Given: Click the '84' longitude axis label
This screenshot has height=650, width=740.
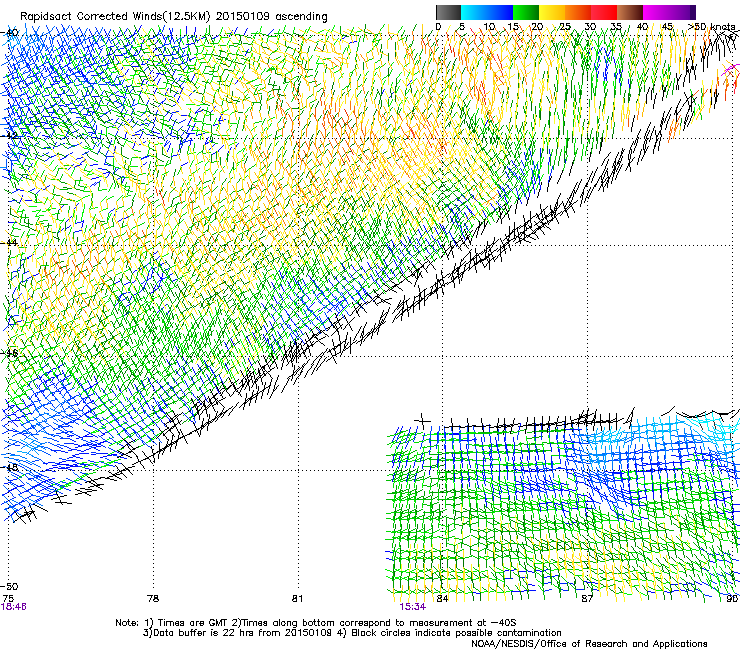Looking at the screenshot, I should 442,598.
